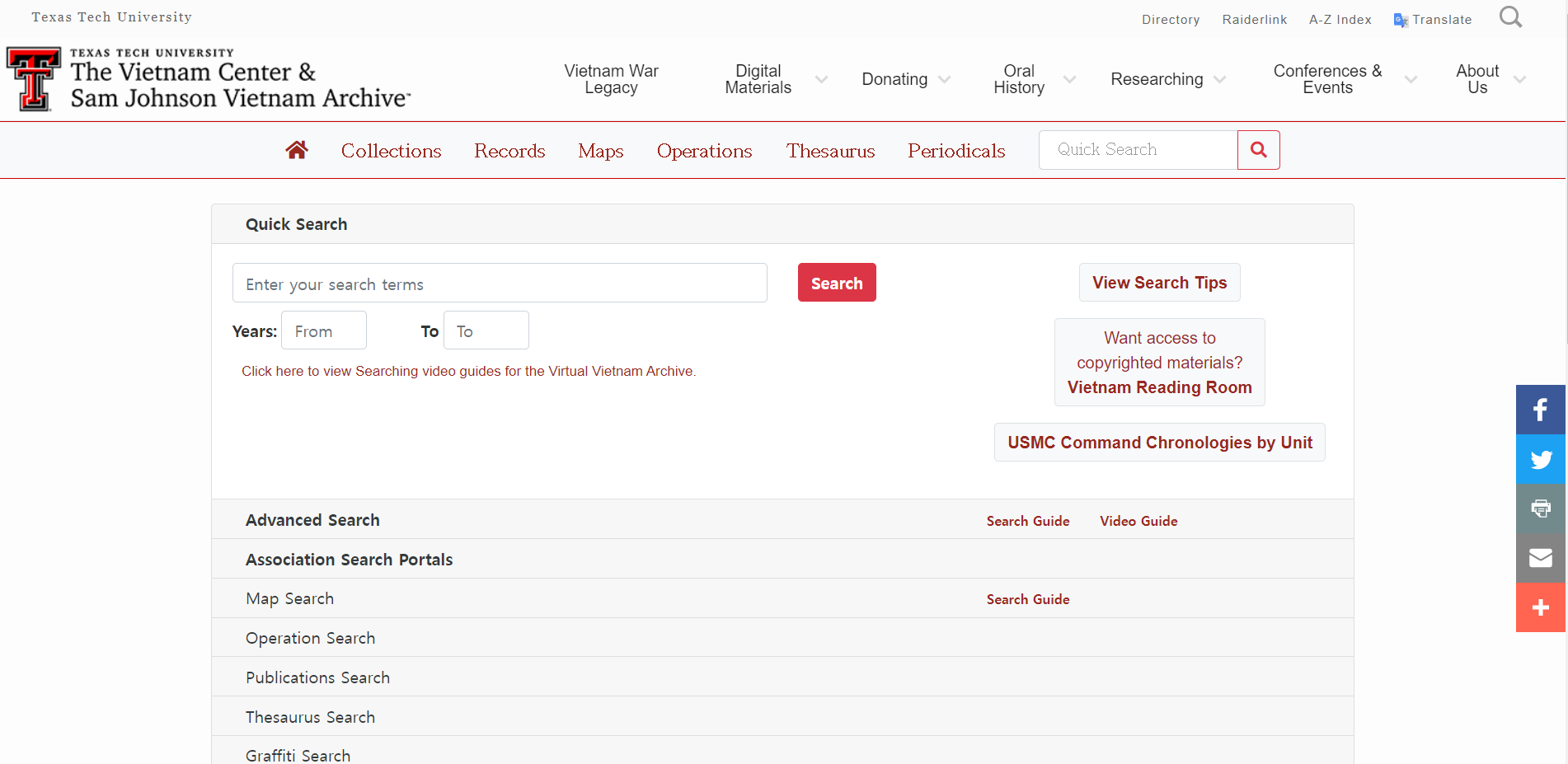The image size is (1568, 764).
Task: Expand the Oral History menu chevron
Action: tap(1069, 79)
